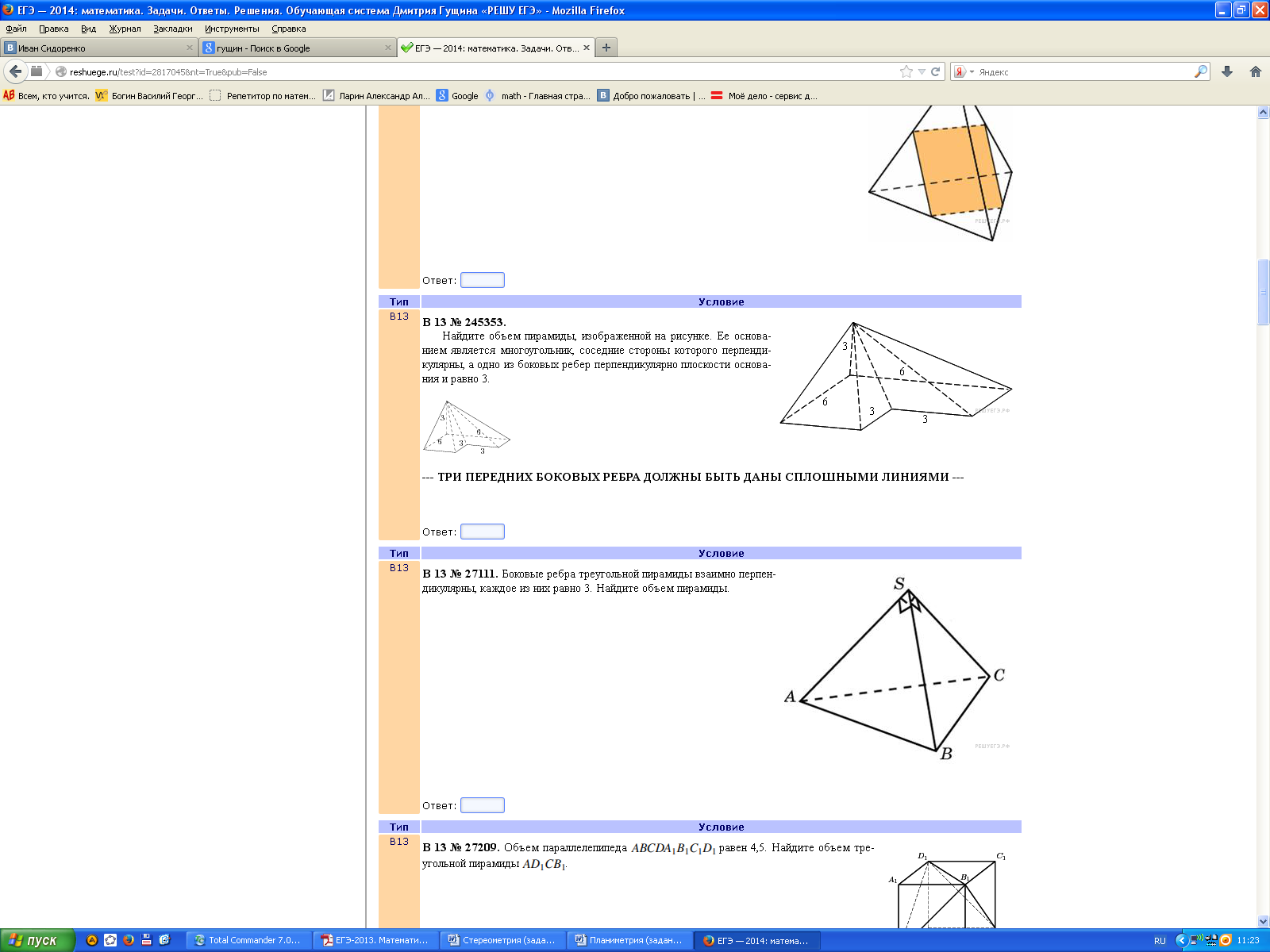Open the Закладки menu
The width and height of the screenshot is (1270, 952).
coord(173,29)
